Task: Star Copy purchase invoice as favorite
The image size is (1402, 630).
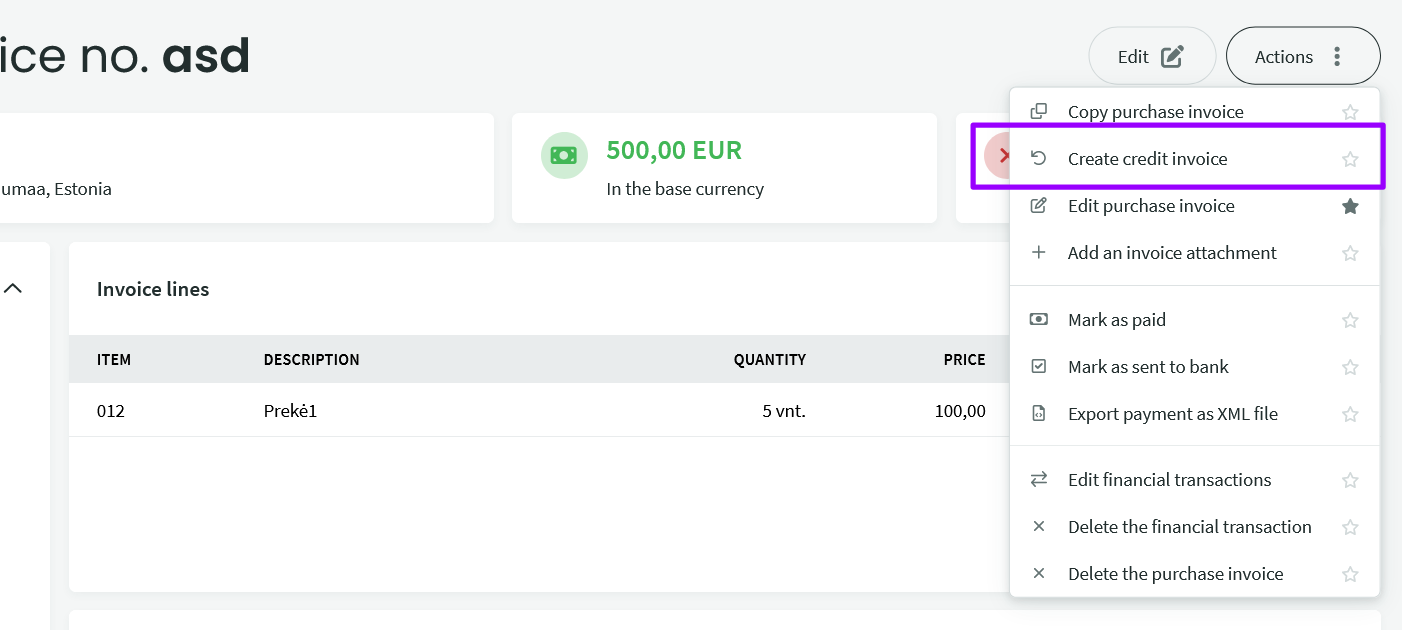Action: [x=1350, y=112]
